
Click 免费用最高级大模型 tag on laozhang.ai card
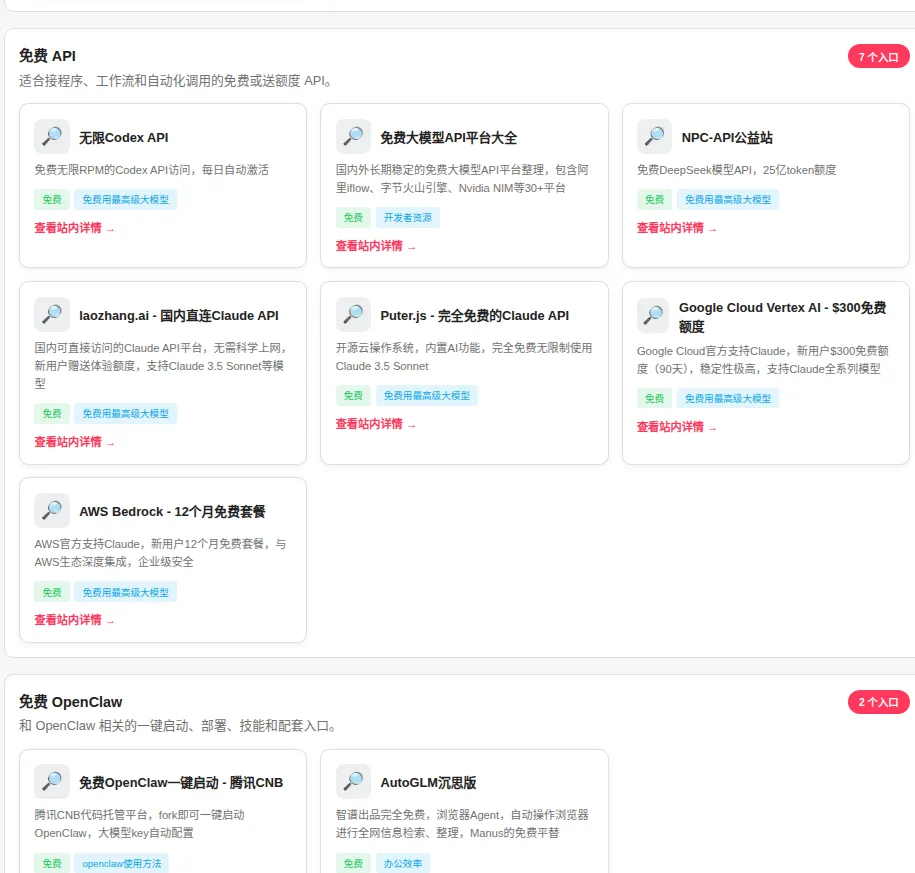[x=125, y=414]
